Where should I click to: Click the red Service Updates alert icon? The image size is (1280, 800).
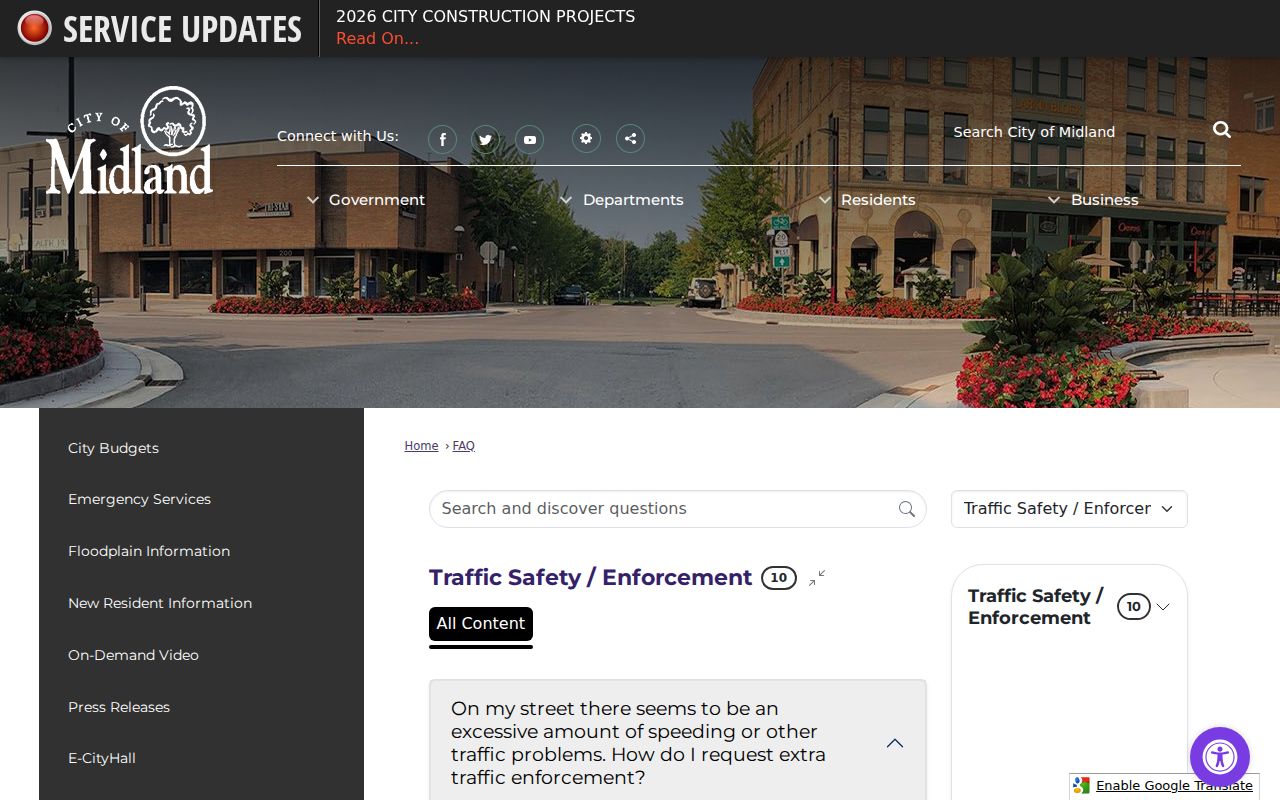(x=34, y=28)
